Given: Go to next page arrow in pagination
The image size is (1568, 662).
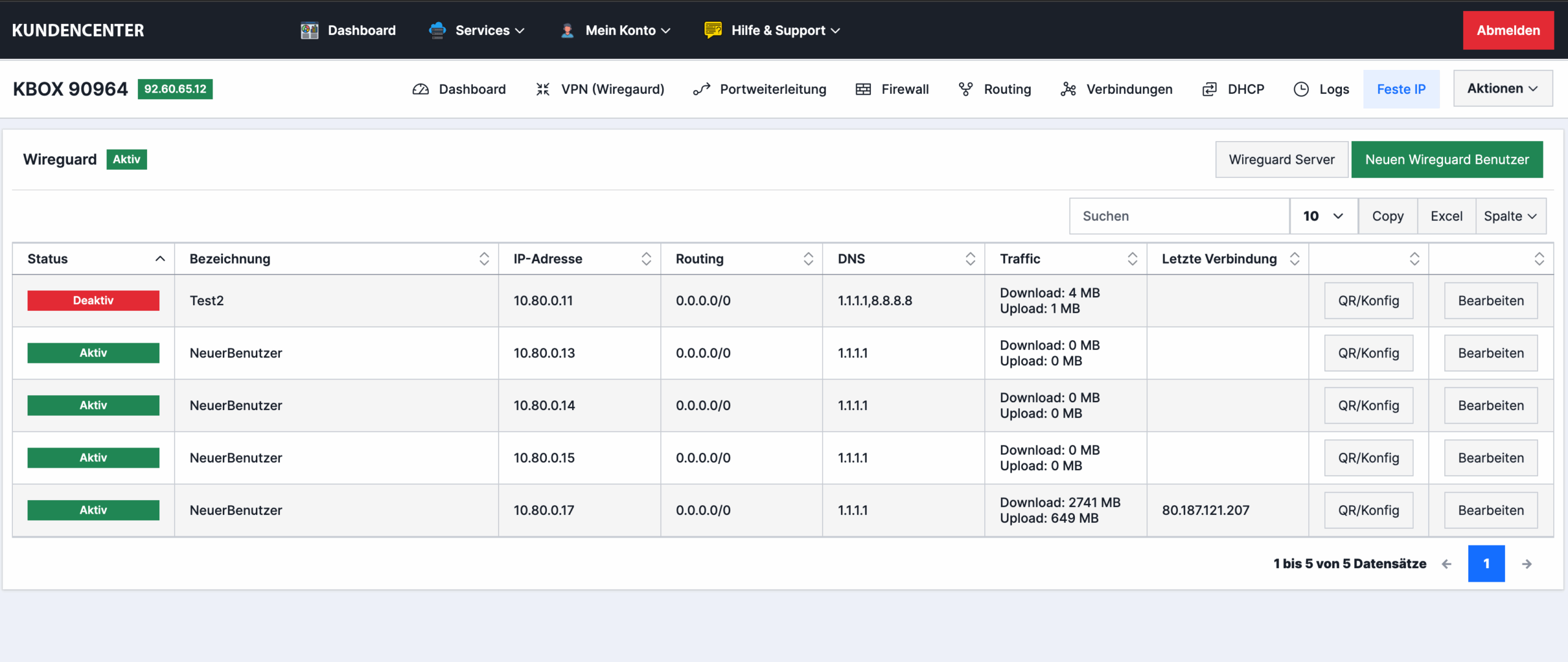Looking at the screenshot, I should (x=1527, y=564).
